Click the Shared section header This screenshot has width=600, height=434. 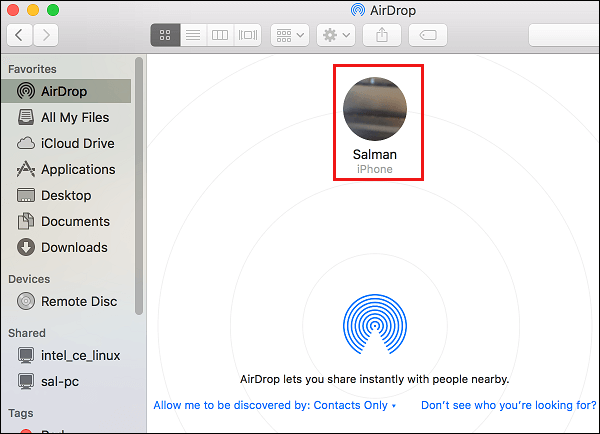[27, 333]
